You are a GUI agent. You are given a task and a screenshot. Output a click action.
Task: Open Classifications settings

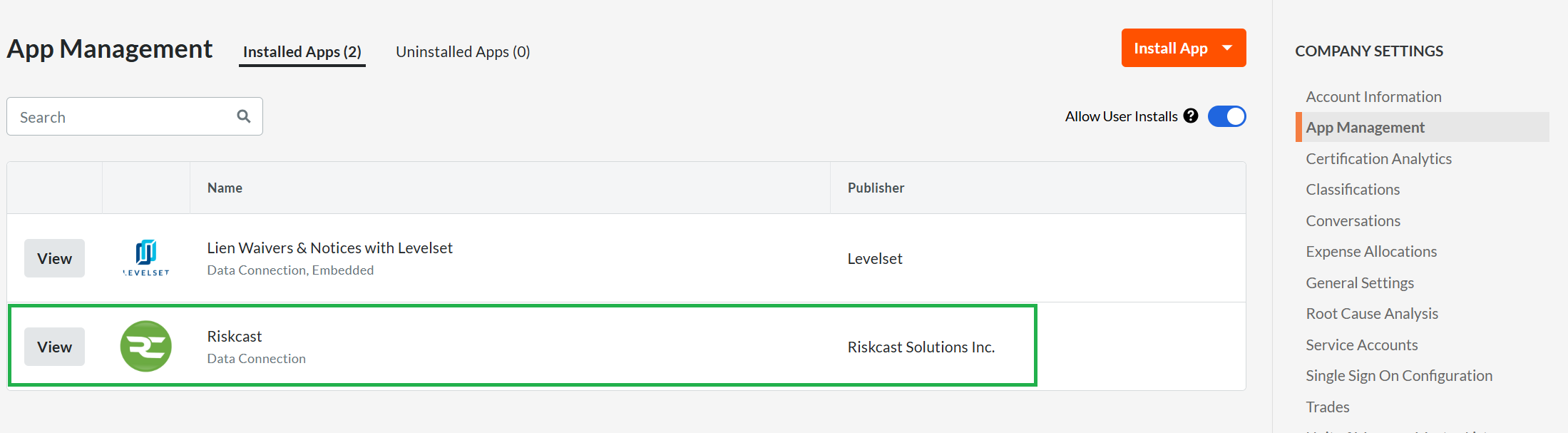[1353, 189]
